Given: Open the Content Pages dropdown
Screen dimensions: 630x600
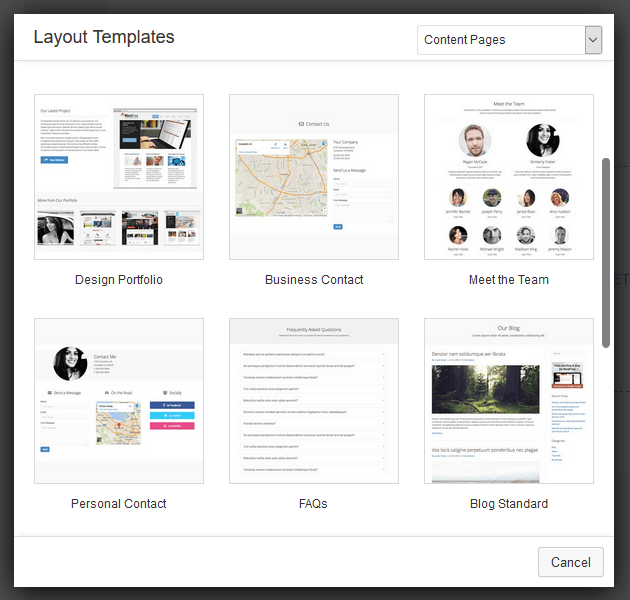Looking at the screenshot, I should 509,40.
